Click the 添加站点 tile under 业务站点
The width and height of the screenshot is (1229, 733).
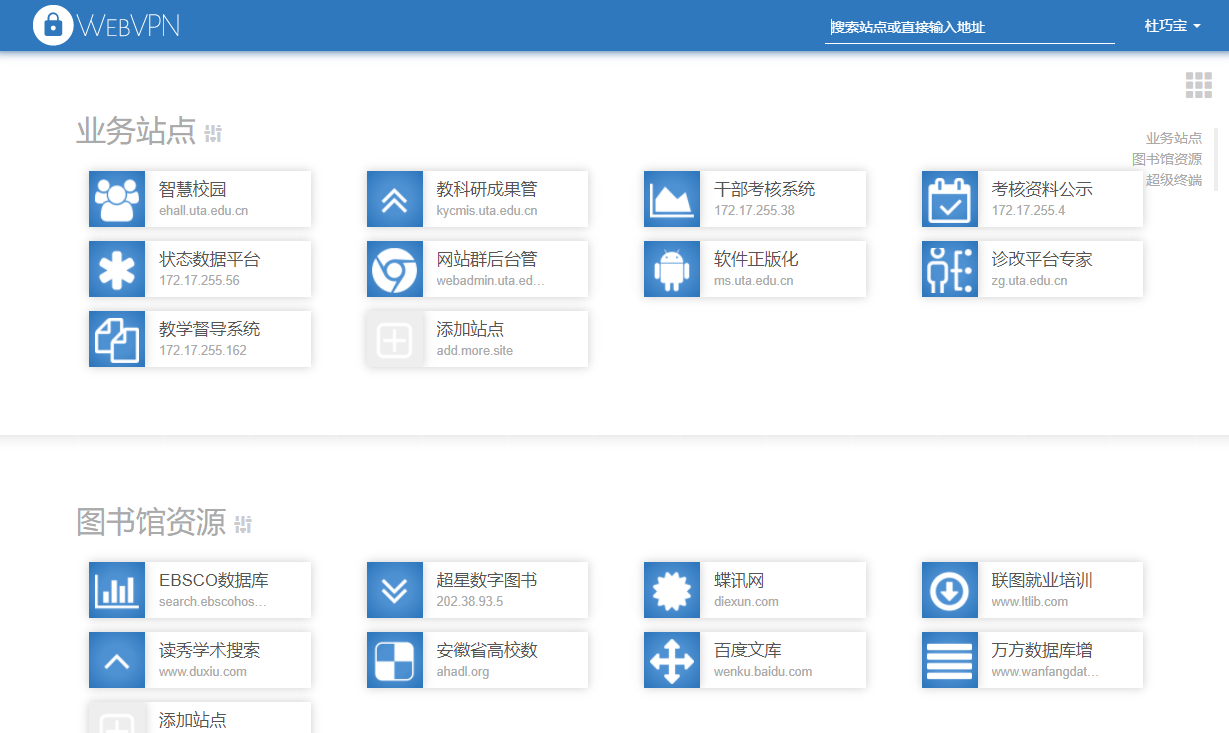click(x=477, y=339)
